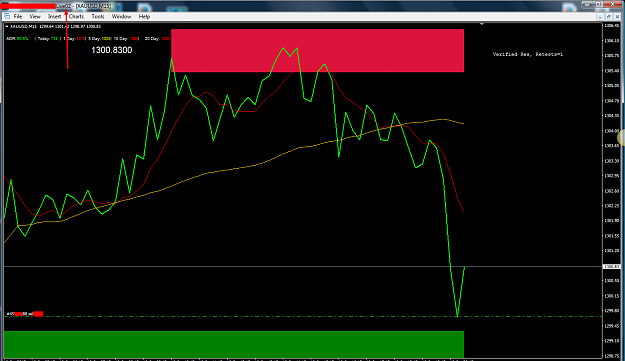
Task: Open the File menu
Action: (18, 17)
